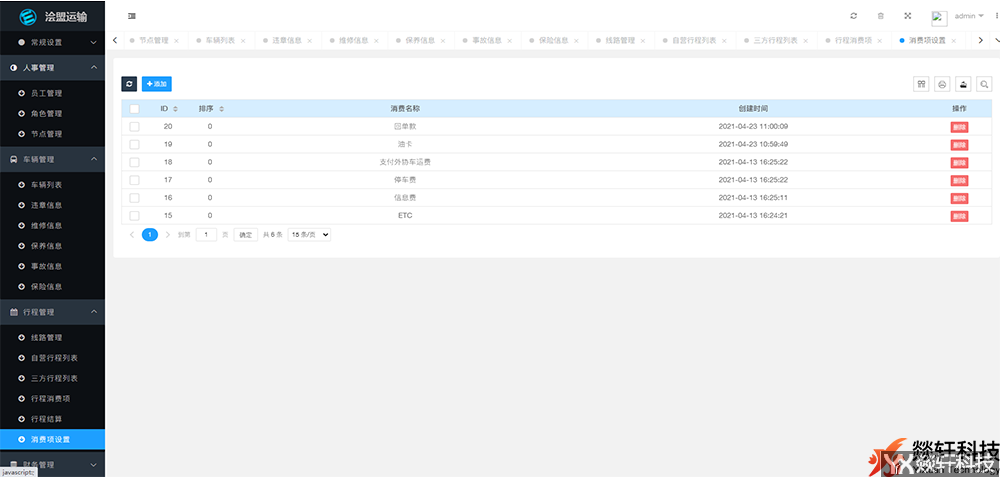The height and width of the screenshot is (477, 1000).
Task: Open the column filter grid icon
Action: 921,84
